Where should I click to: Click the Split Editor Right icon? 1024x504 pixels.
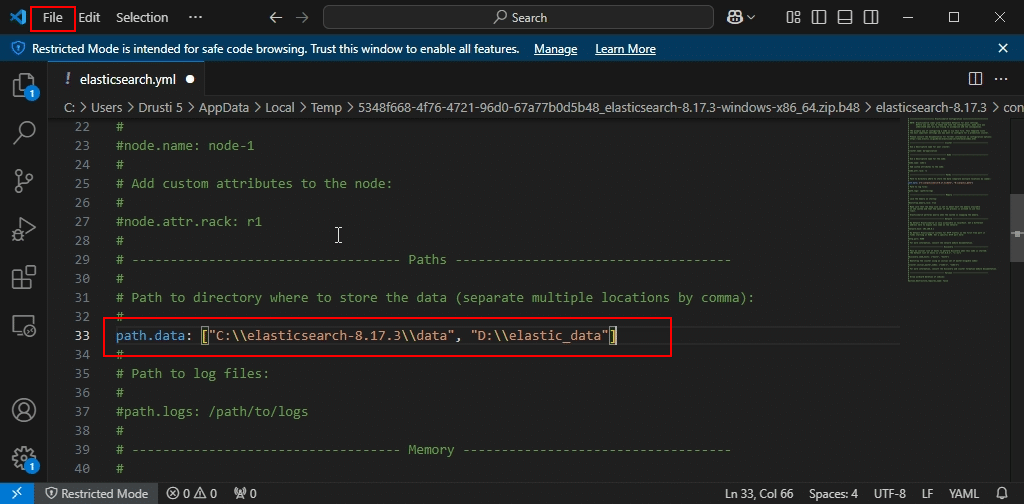coord(975,78)
